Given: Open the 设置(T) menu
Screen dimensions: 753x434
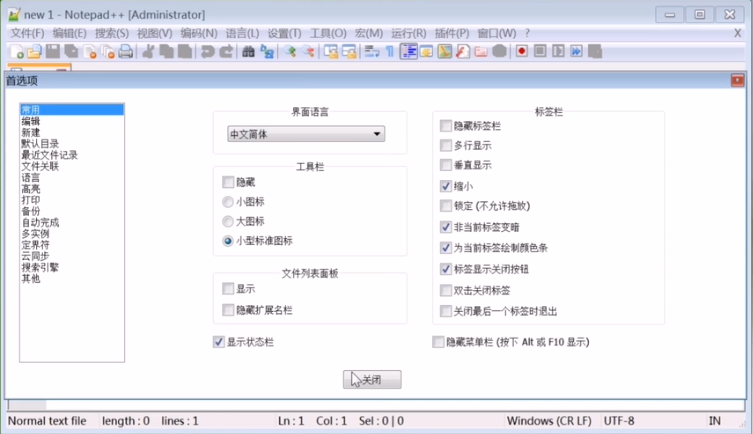Looking at the screenshot, I should point(284,33).
